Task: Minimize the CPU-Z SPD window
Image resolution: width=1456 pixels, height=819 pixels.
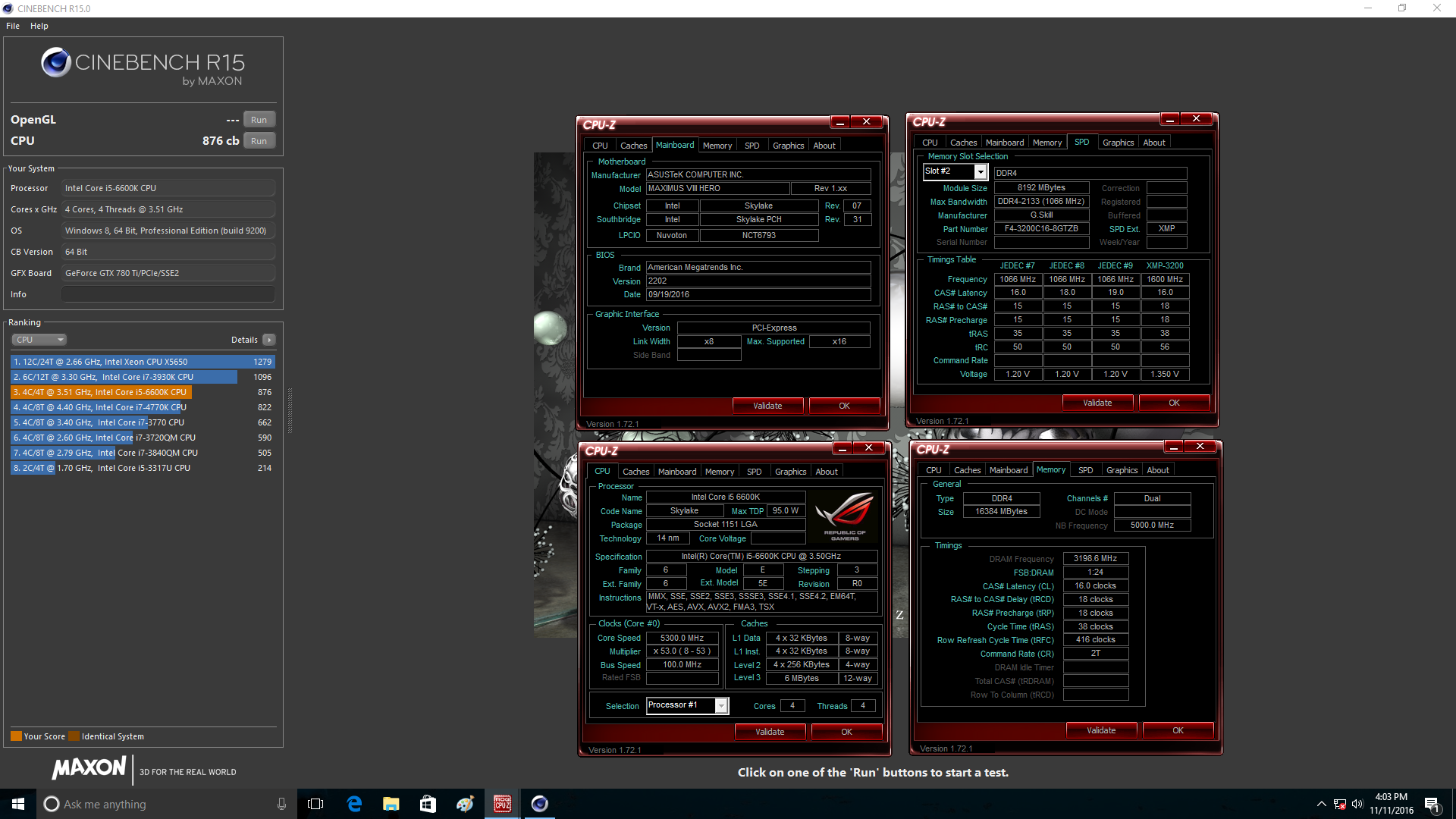Action: [x=1169, y=118]
